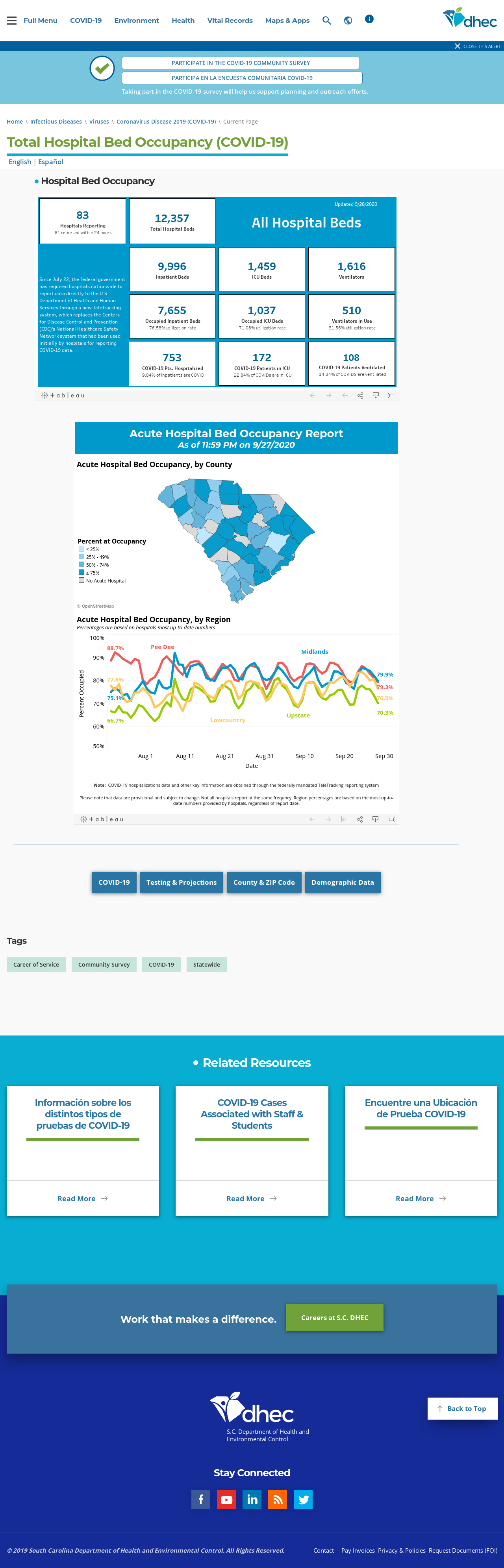Open the DHEC Facebook page icon
Image resolution: width=504 pixels, height=1568 pixels.
[201, 1499]
